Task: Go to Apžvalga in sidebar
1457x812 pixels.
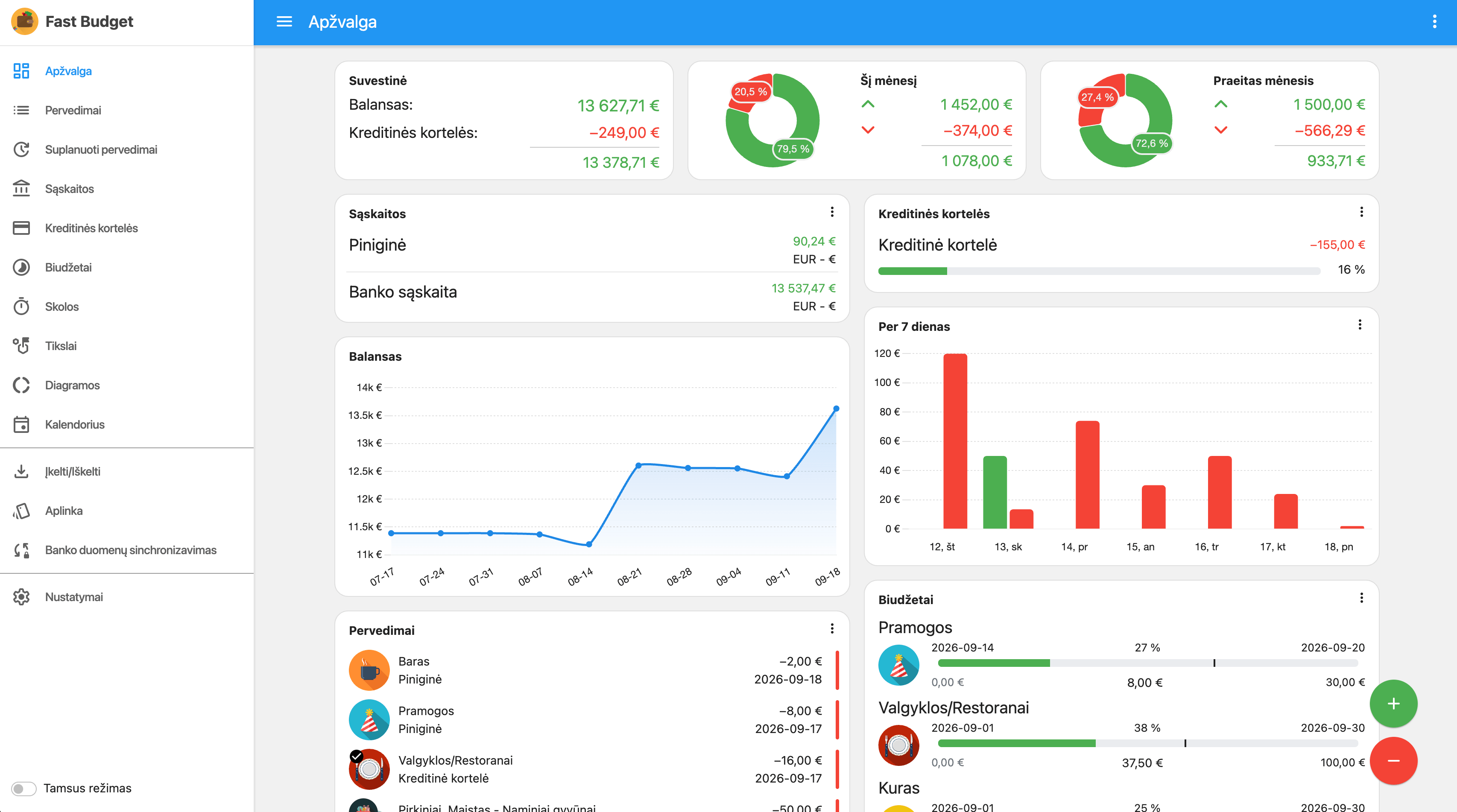Action: point(127,71)
